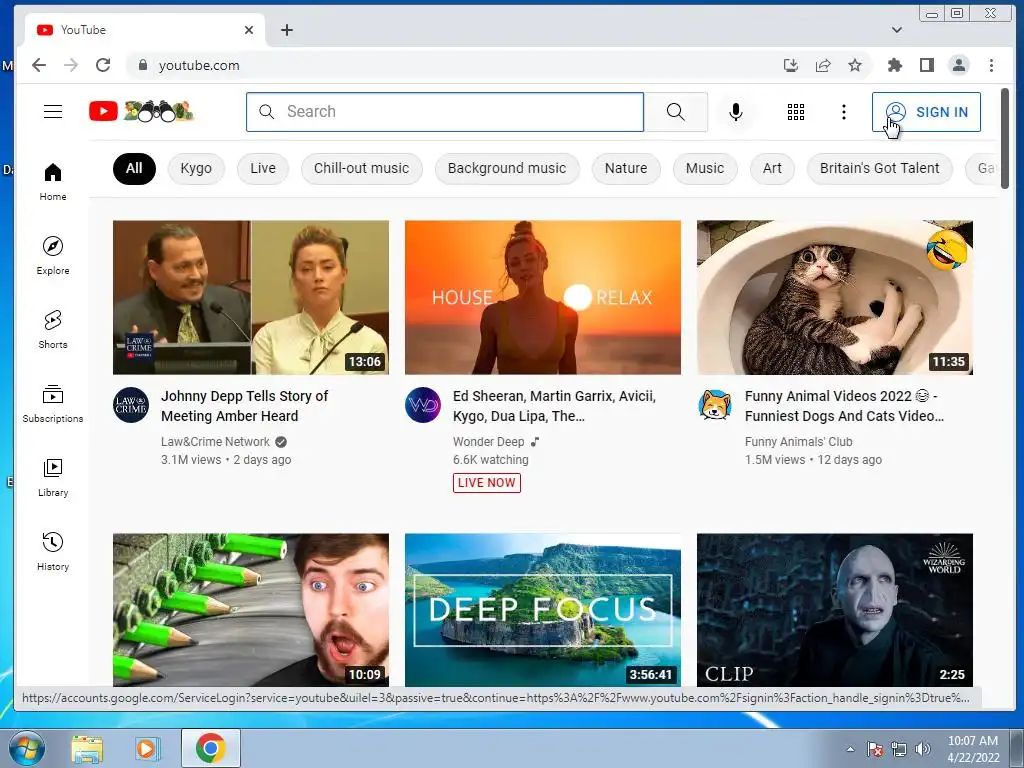Toggle Chrome side panel icon
The height and width of the screenshot is (768, 1024).
(x=927, y=65)
